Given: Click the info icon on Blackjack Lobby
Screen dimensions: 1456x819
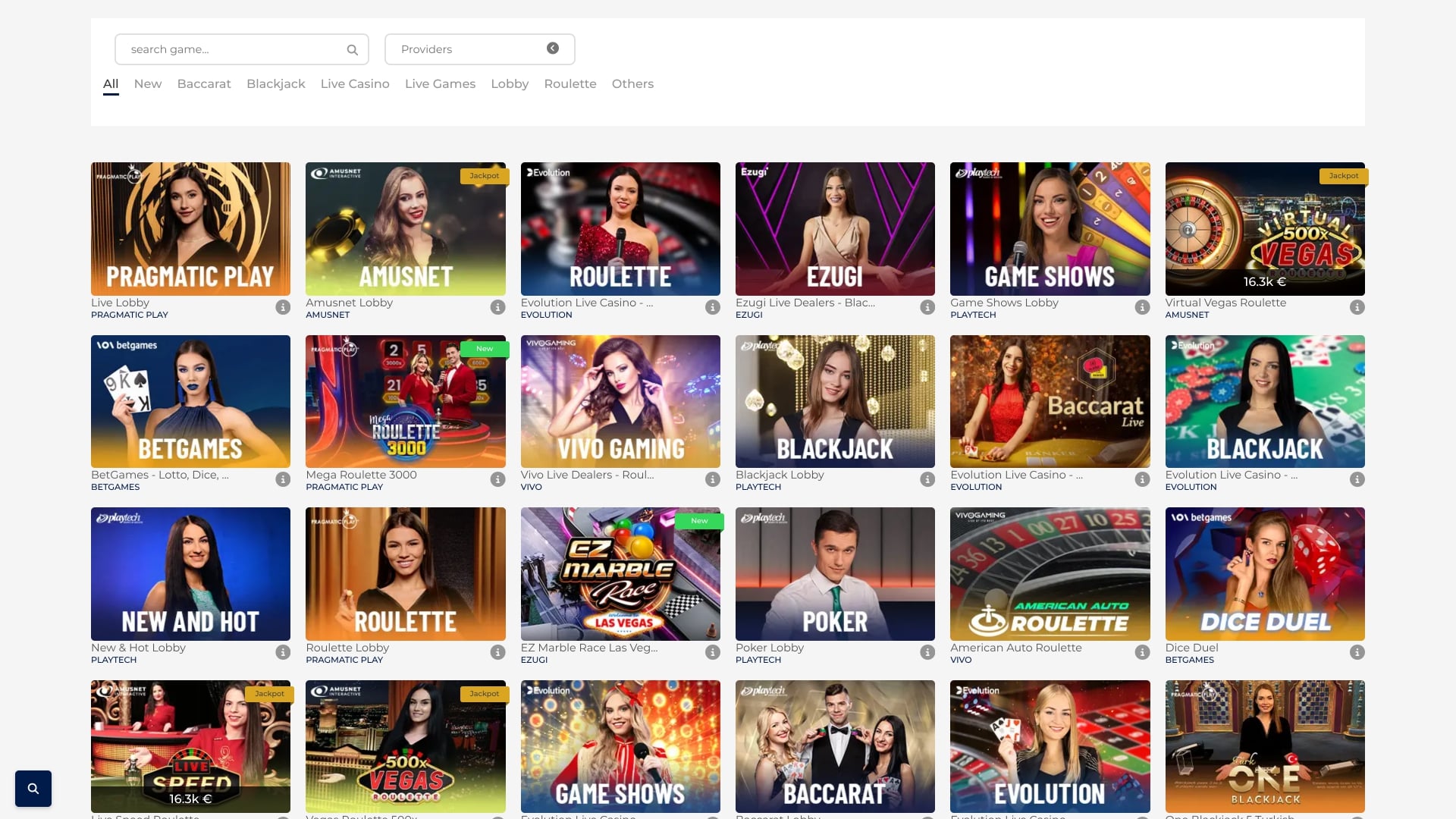Looking at the screenshot, I should click(x=927, y=480).
